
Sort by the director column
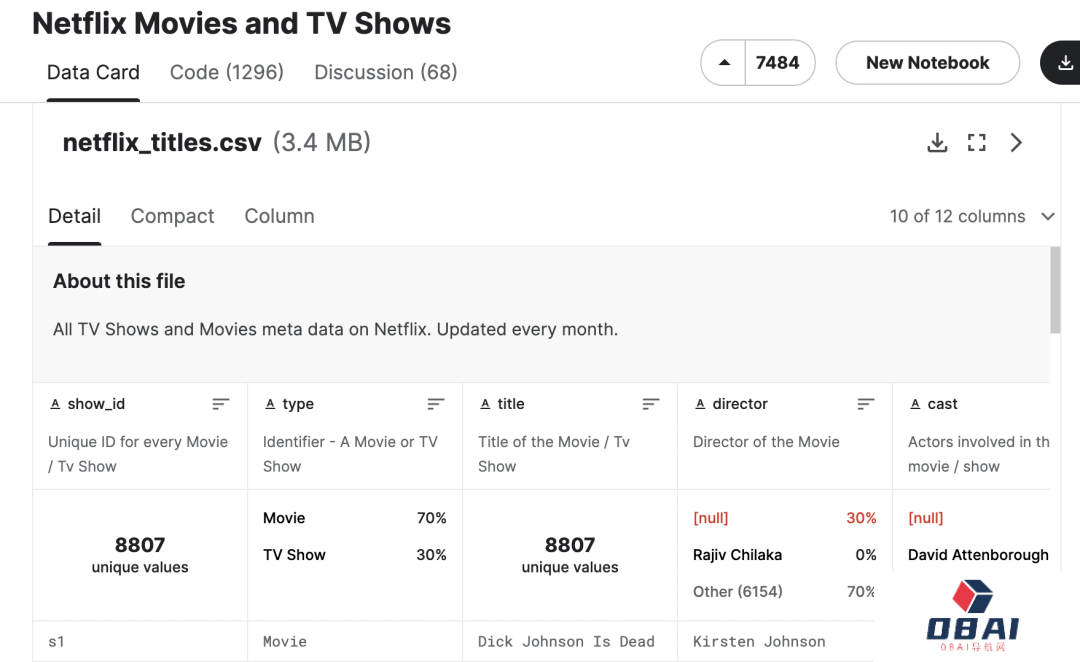[x=866, y=404]
